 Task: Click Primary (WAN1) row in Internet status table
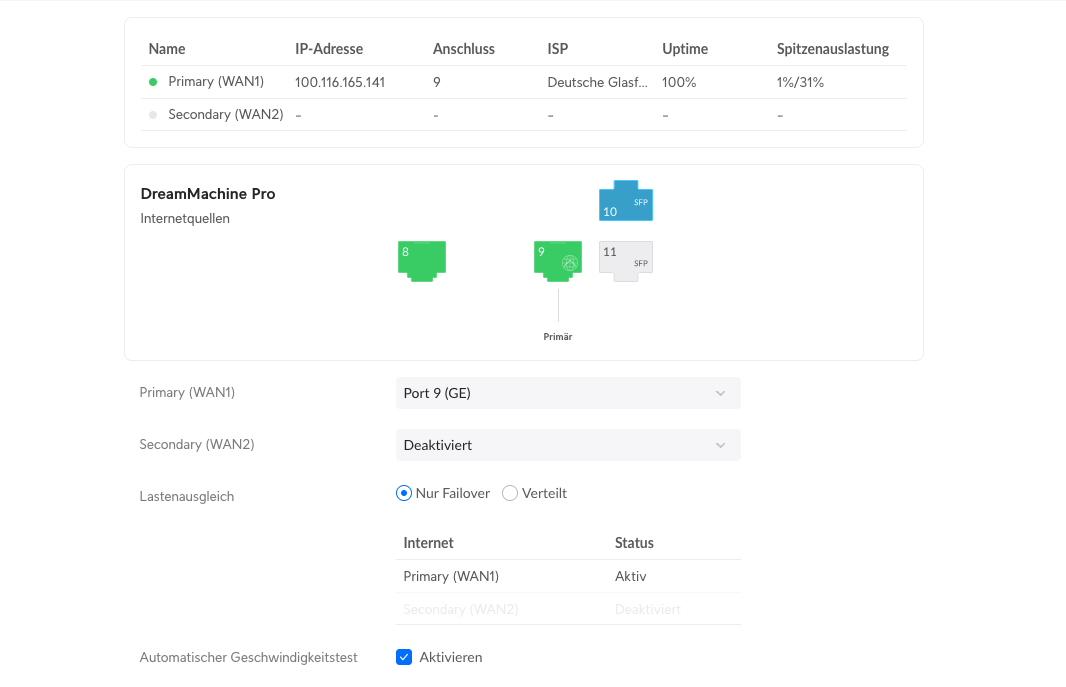click(x=568, y=576)
